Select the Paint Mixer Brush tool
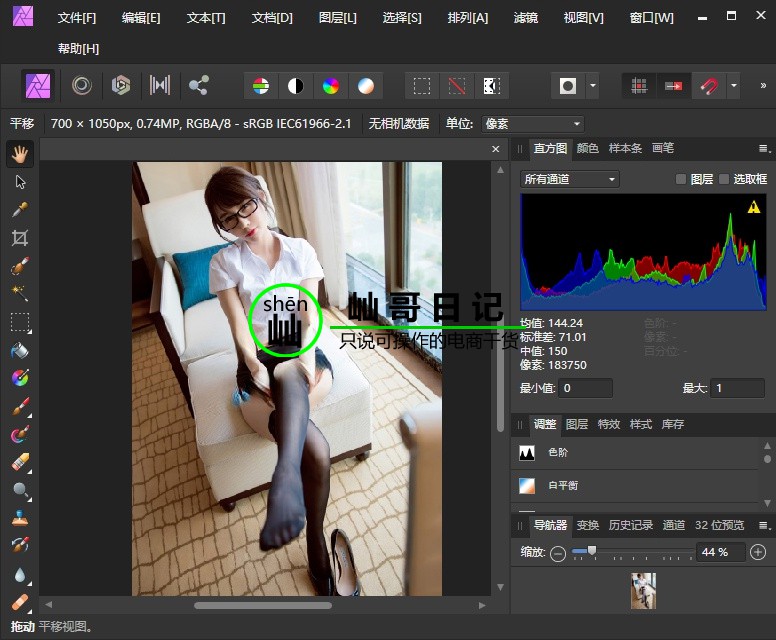 click(20, 434)
